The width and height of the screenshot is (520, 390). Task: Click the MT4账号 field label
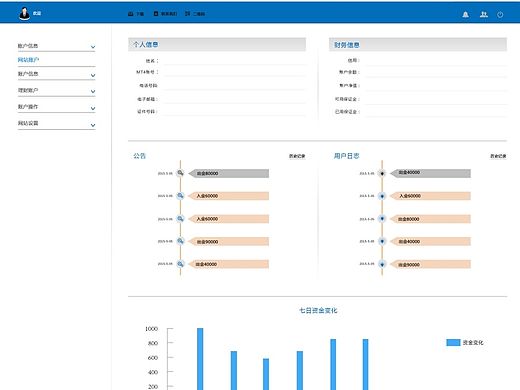[x=147, y=72]
